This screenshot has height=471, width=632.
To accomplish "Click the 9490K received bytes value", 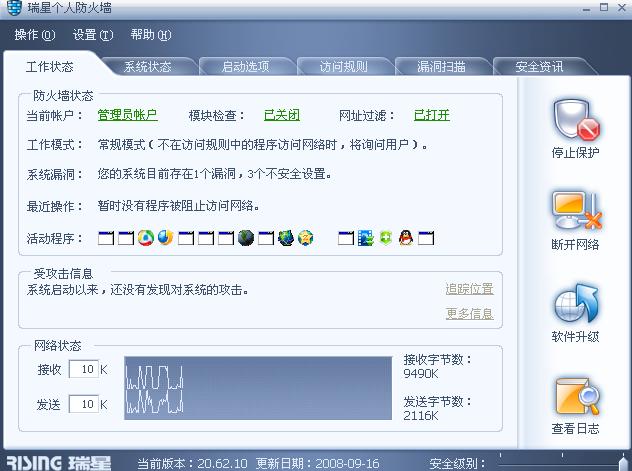I will coord(421,373).
